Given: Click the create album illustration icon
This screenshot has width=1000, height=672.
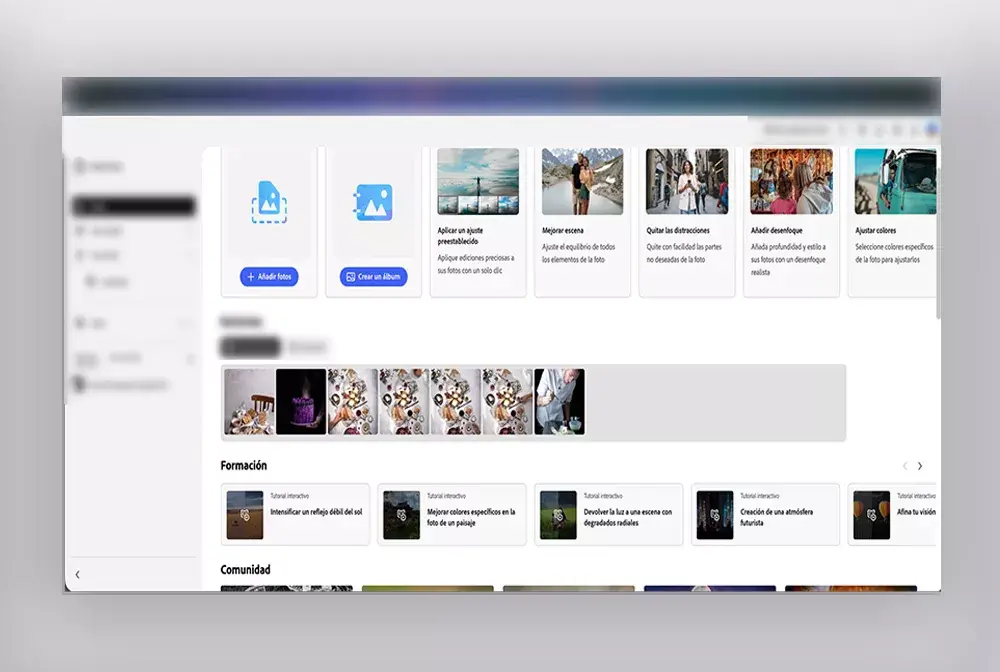Looking at the screenshot, I should (x=373, y=202).
